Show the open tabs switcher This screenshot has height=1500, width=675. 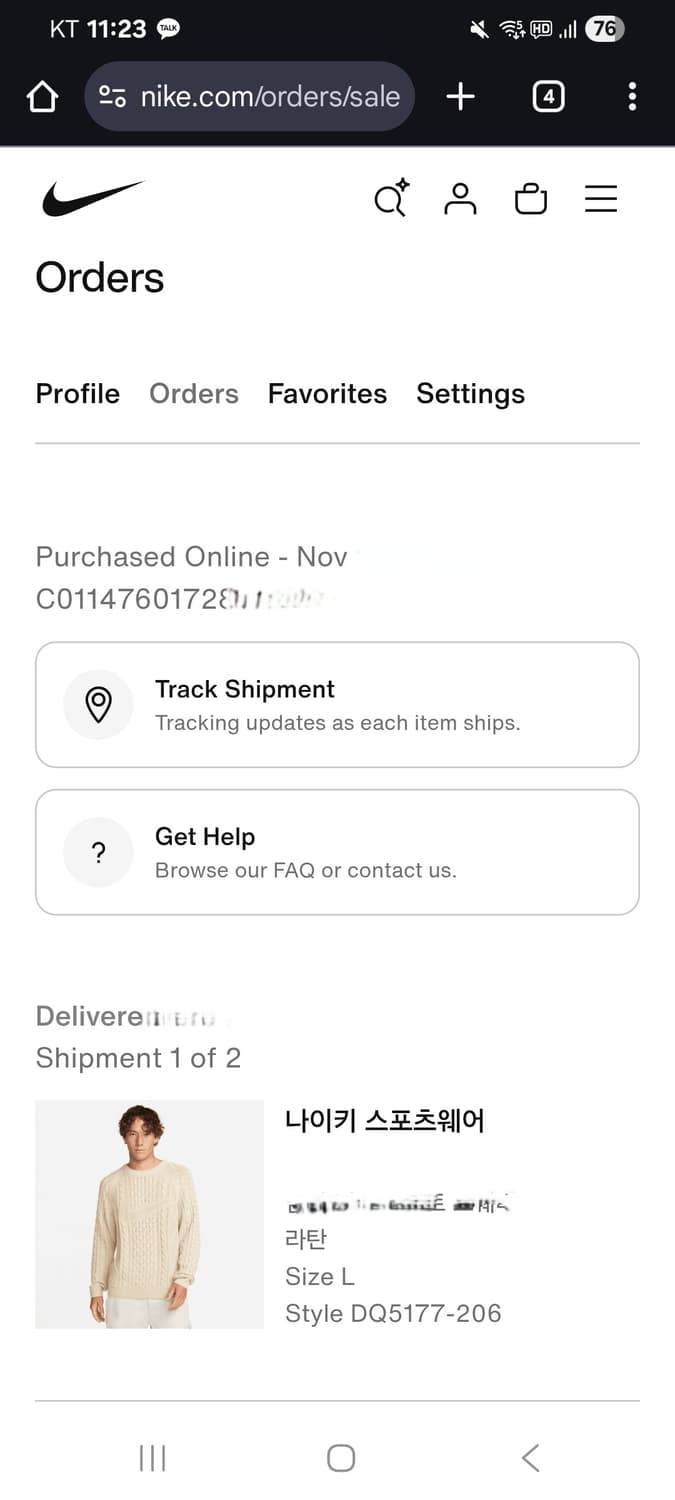point(548,97)
